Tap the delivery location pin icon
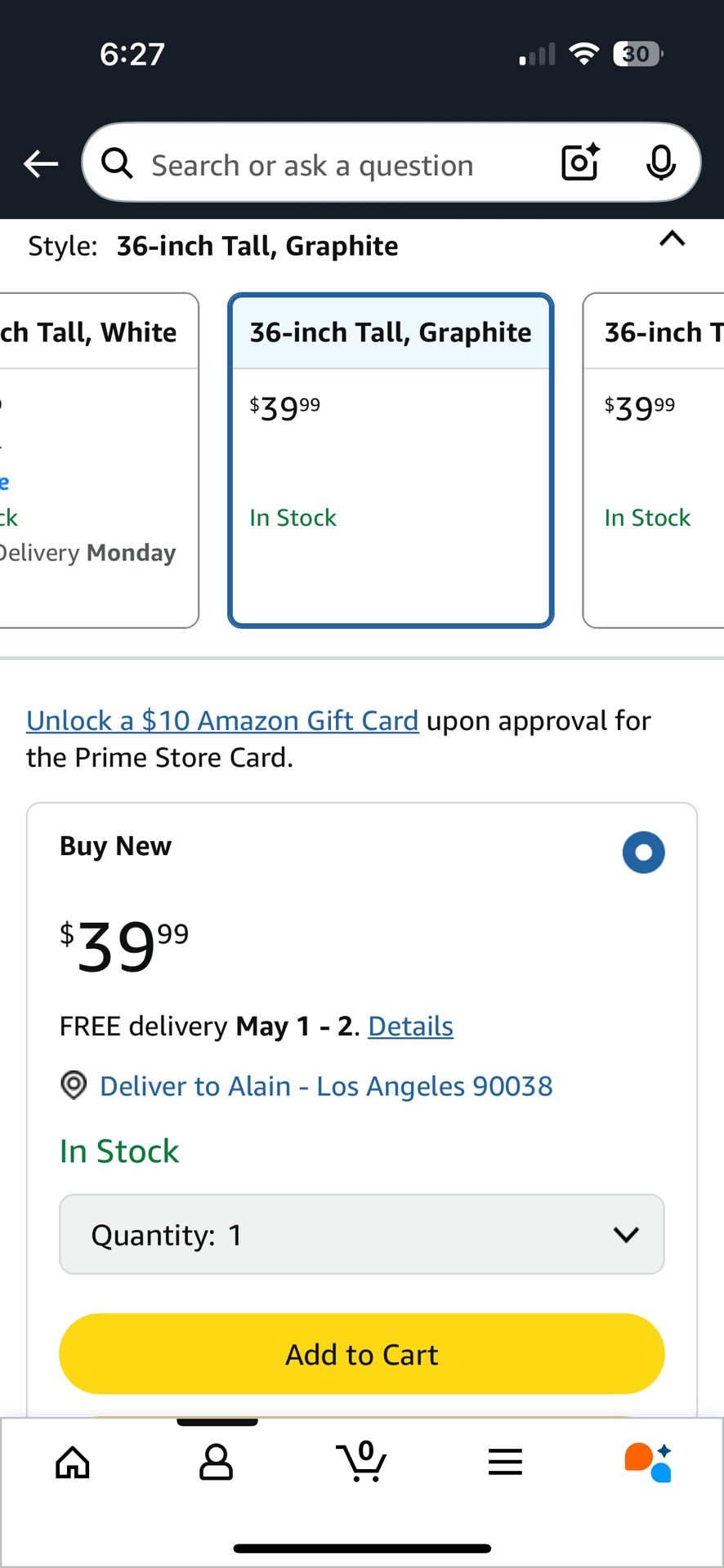The image size is (724, 1568). tap(74, 1085)
